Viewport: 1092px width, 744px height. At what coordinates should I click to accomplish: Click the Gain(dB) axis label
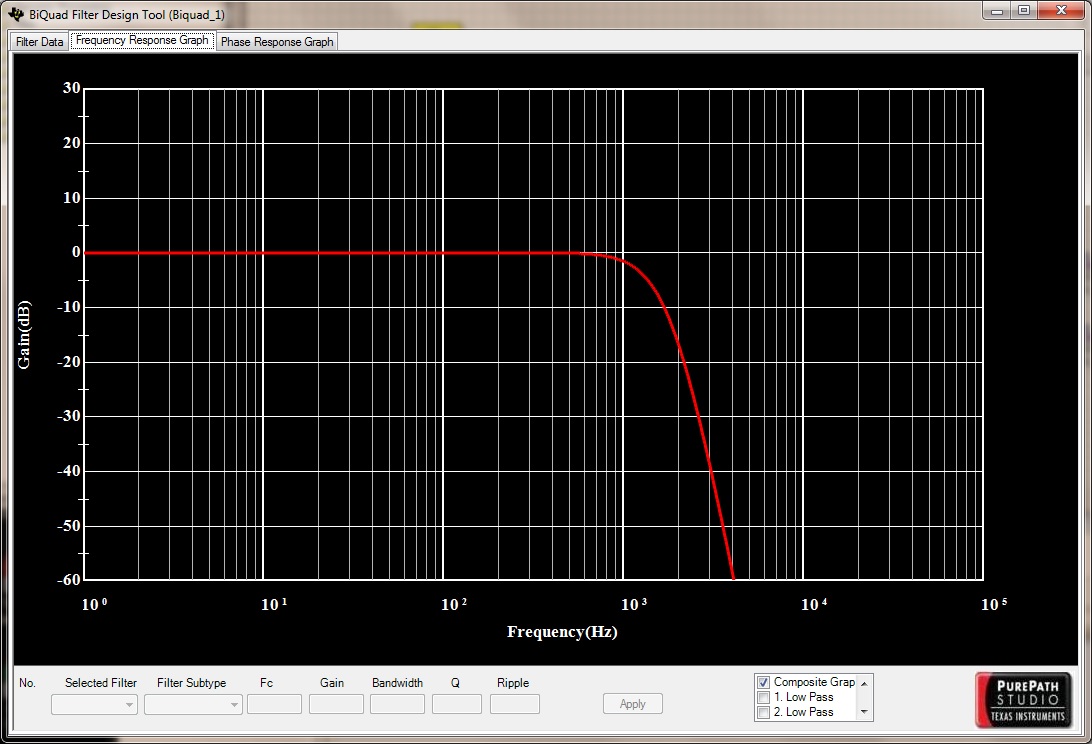[24, 334]
